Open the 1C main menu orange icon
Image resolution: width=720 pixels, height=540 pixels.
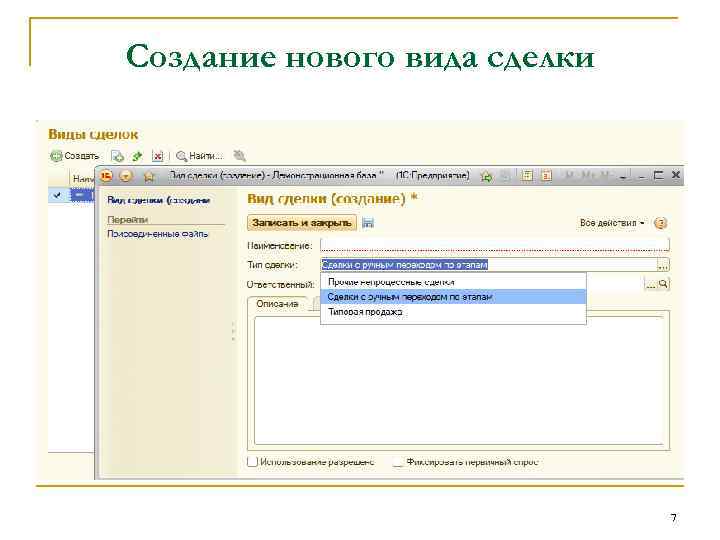[107, 175]
